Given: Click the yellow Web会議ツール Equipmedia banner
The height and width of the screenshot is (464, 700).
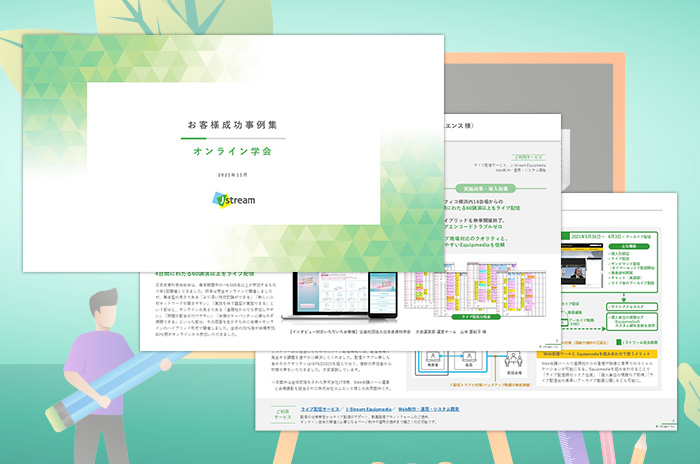Looking at the screenshot, I should click(x=597, y=354).
